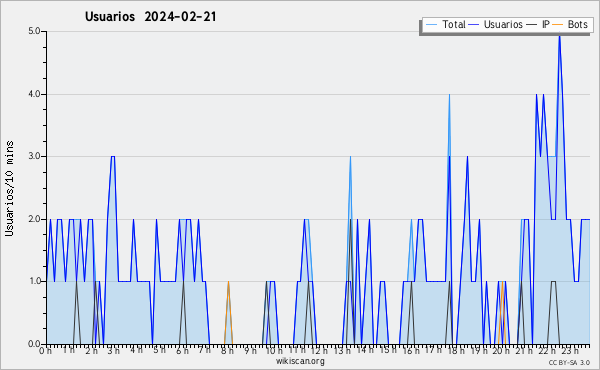Click the x-axis label '13 h'
The width and height of the screenshot is (600, 370).
(x=342, y=350)
